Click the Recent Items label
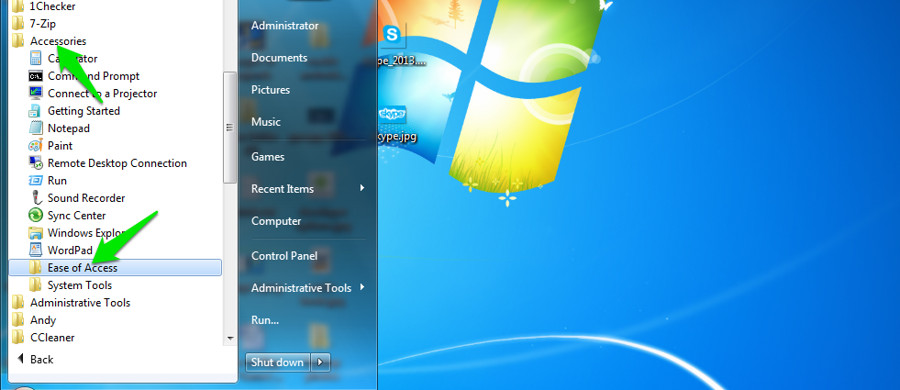The width and height of the screenshot is (900, 390). pos(282,188)
